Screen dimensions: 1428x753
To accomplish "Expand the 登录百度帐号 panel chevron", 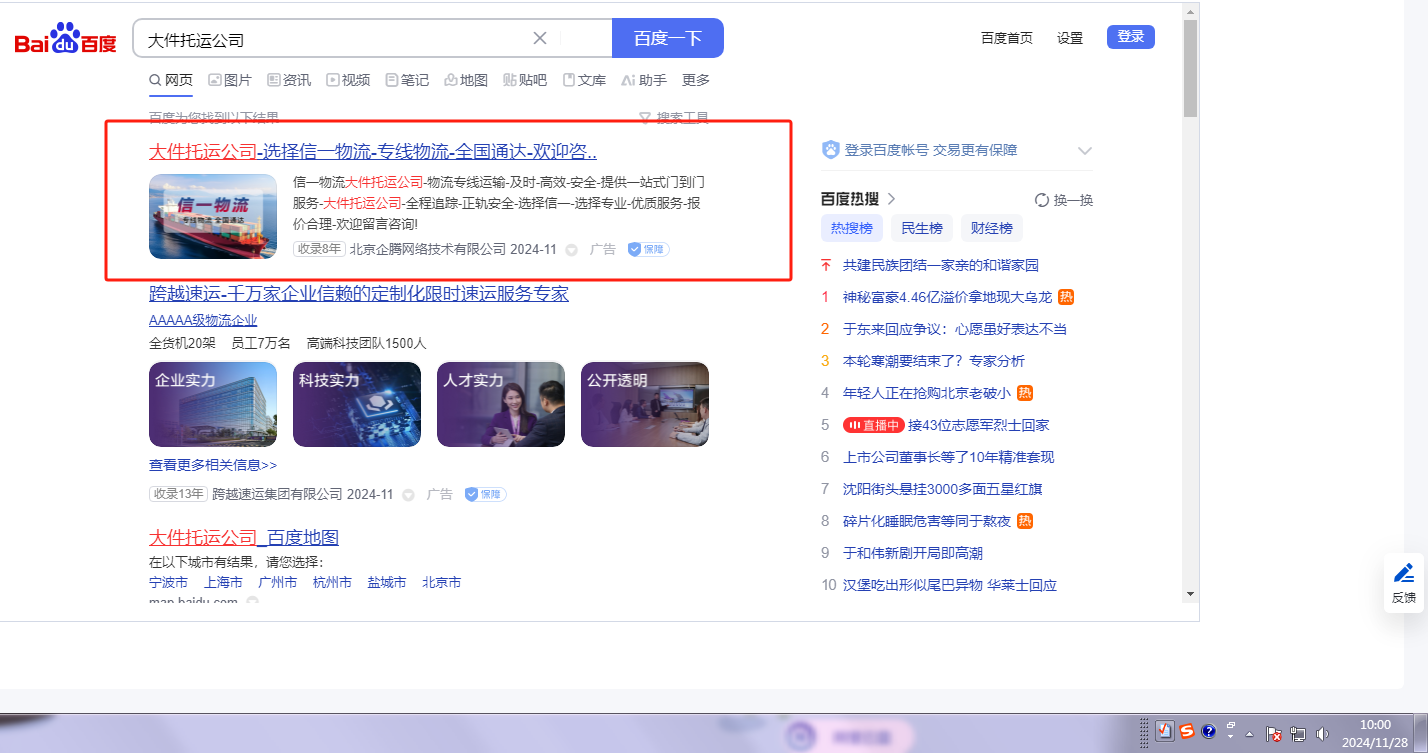I will [x=1085, y=151].
